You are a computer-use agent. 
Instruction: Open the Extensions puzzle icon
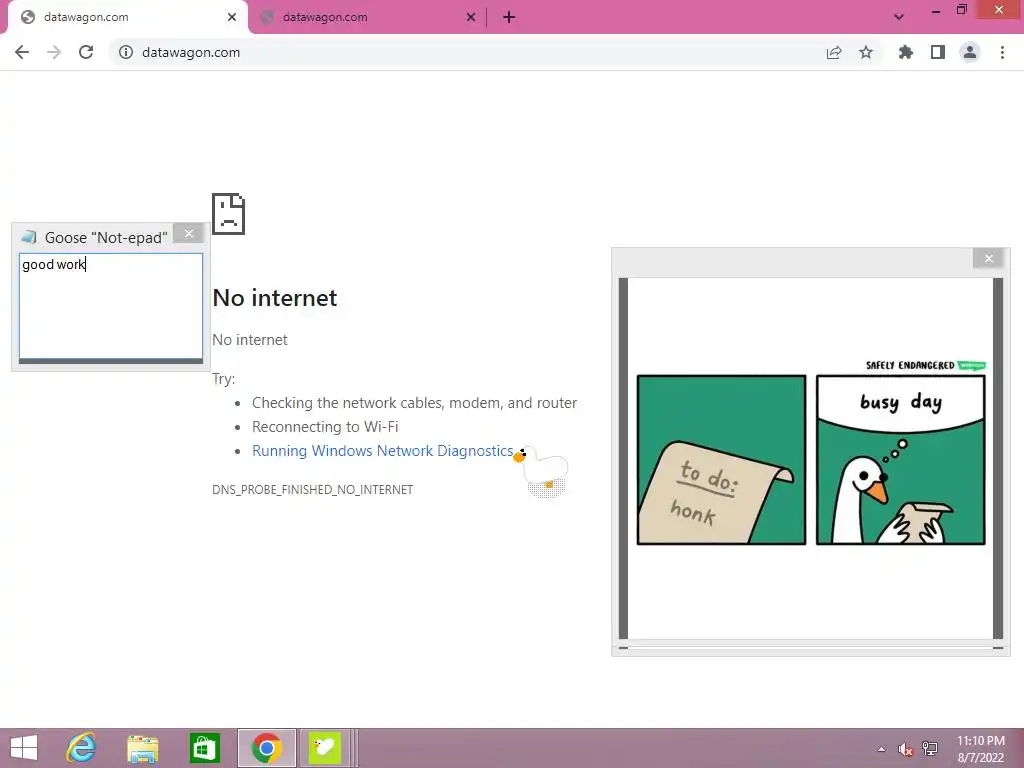(905, 52)
